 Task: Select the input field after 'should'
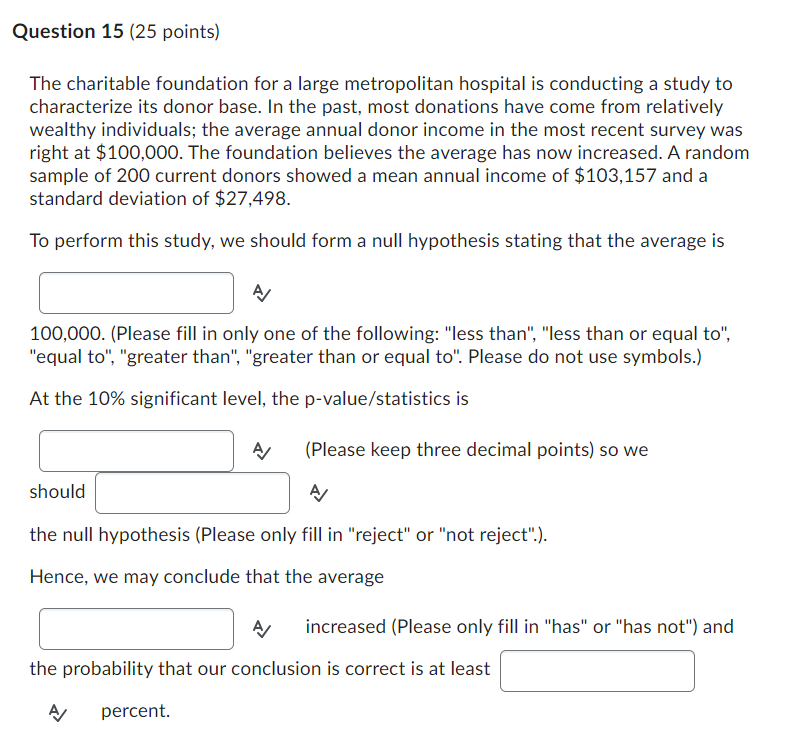(x=192, y=493)
